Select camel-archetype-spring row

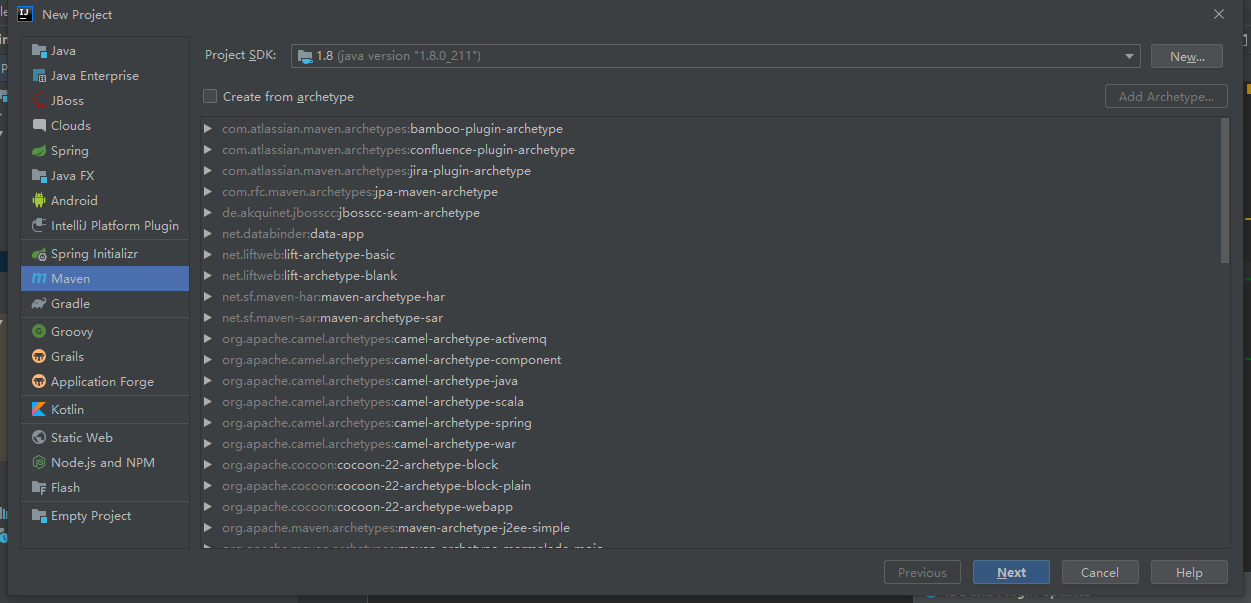pyautogui.click(x=710, y=423)
